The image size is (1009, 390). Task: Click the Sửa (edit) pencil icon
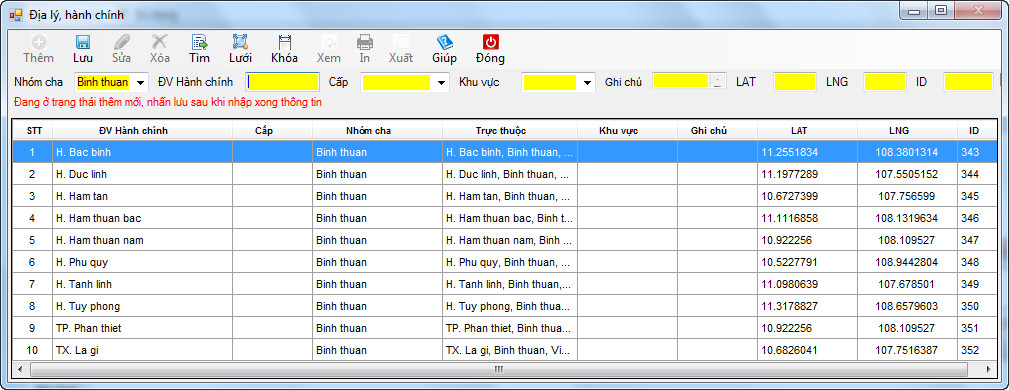(x=121, y=43)
